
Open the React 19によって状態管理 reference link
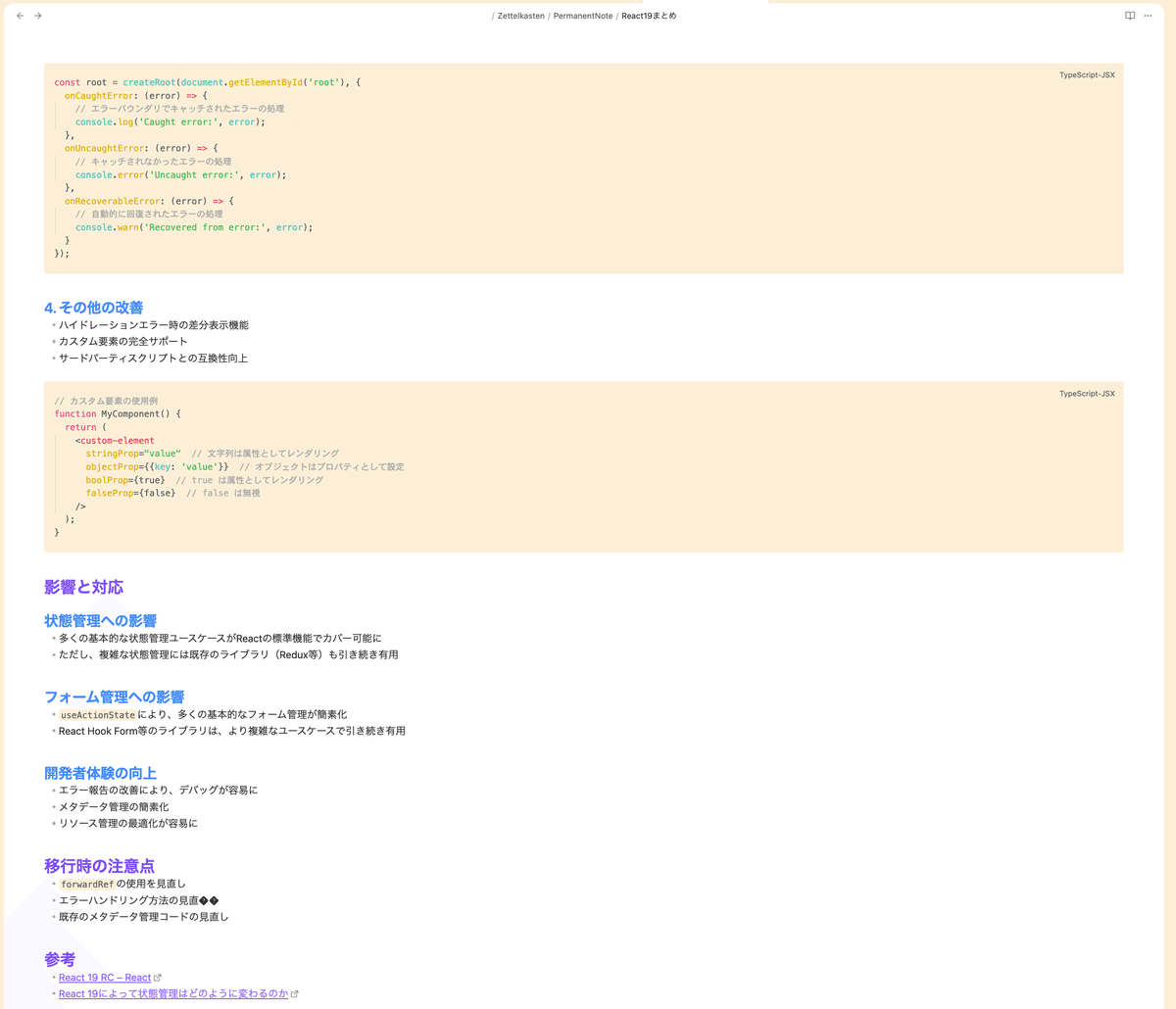(173, 993)
